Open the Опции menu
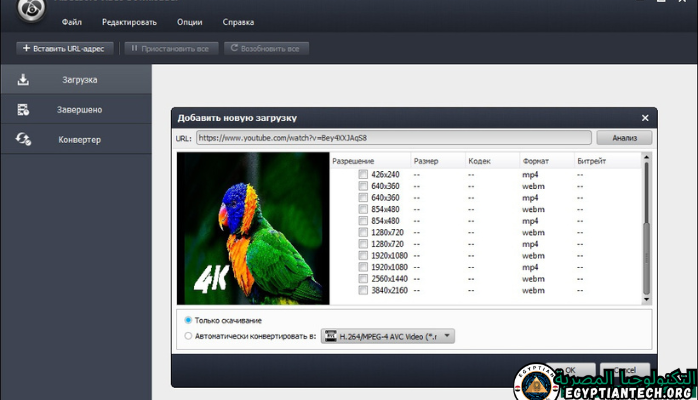 [190, 22]
